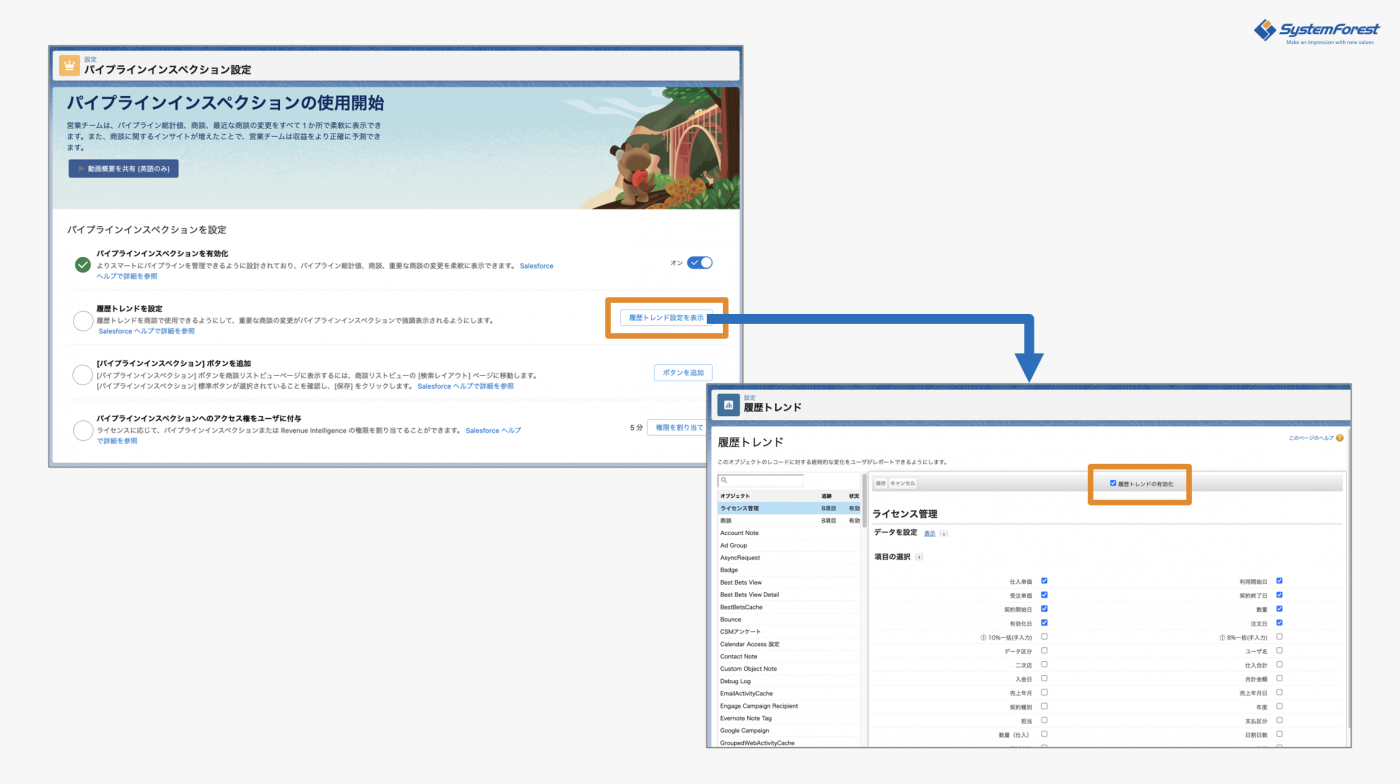Select Best Bets View Detail object
The height and width of the screenshot is (784, 1400).
789,595
